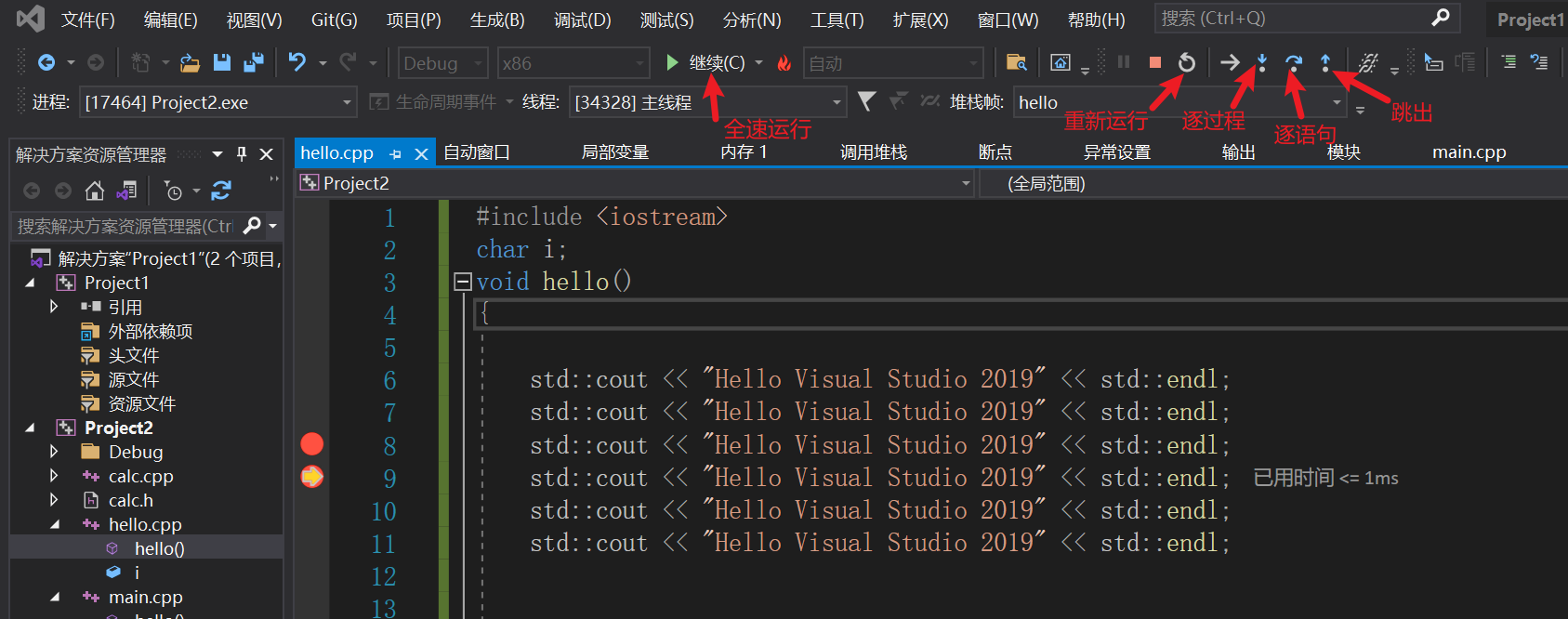Collapse the void hello() code block

pos(463,281)
